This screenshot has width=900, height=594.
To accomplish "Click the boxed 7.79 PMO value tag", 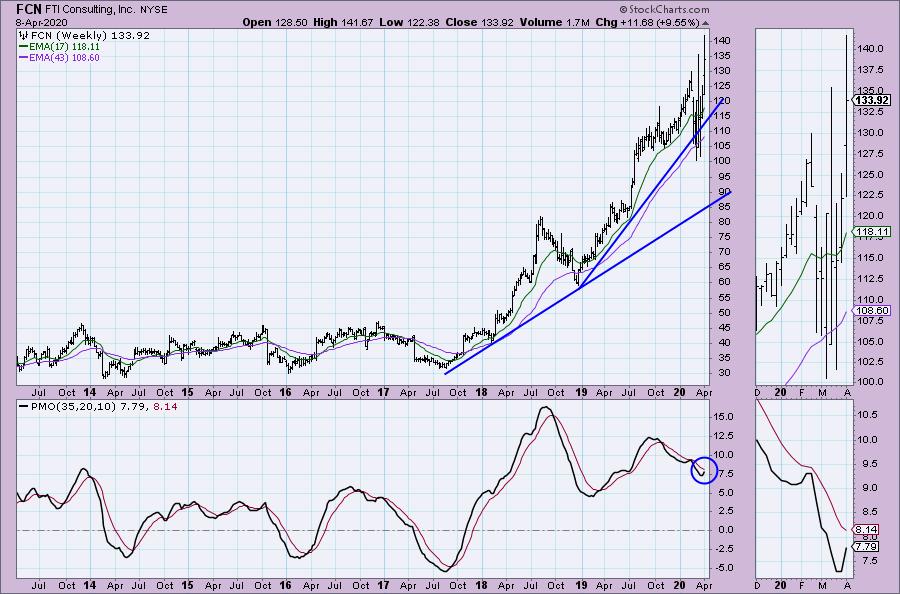I will 866,546.
